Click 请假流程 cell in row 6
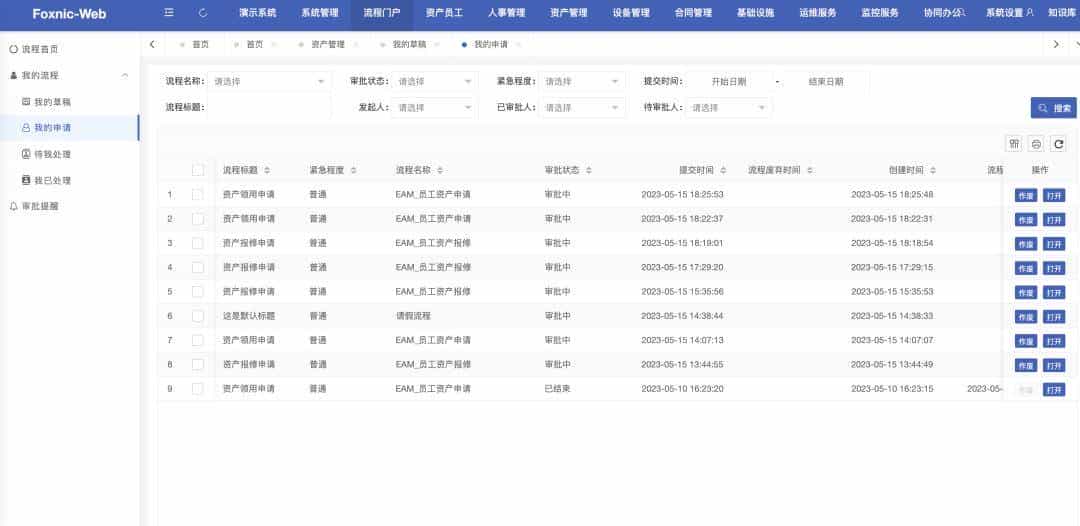This screenshot has height=526, width=1080. (x=413, y=316)
